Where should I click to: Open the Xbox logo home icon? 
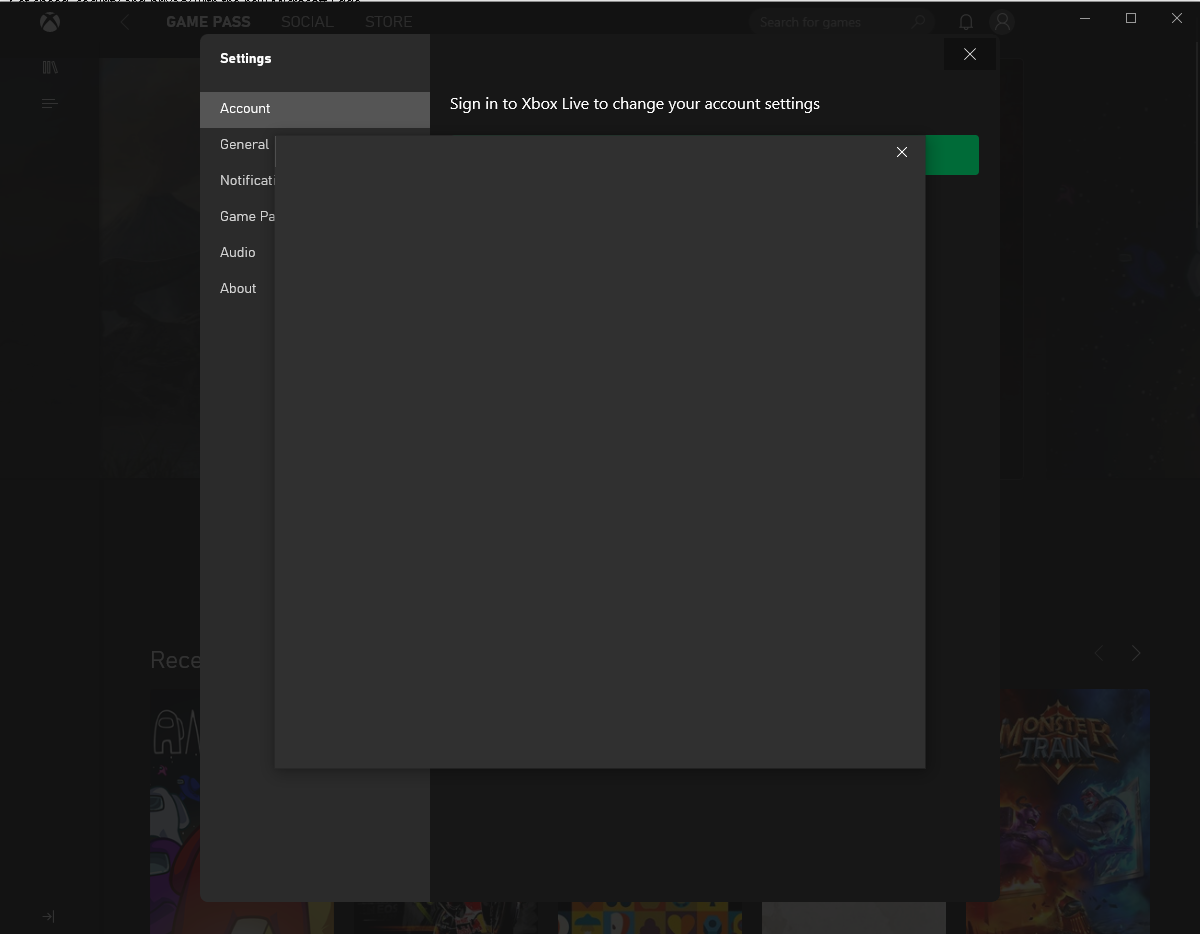(50, 22)
